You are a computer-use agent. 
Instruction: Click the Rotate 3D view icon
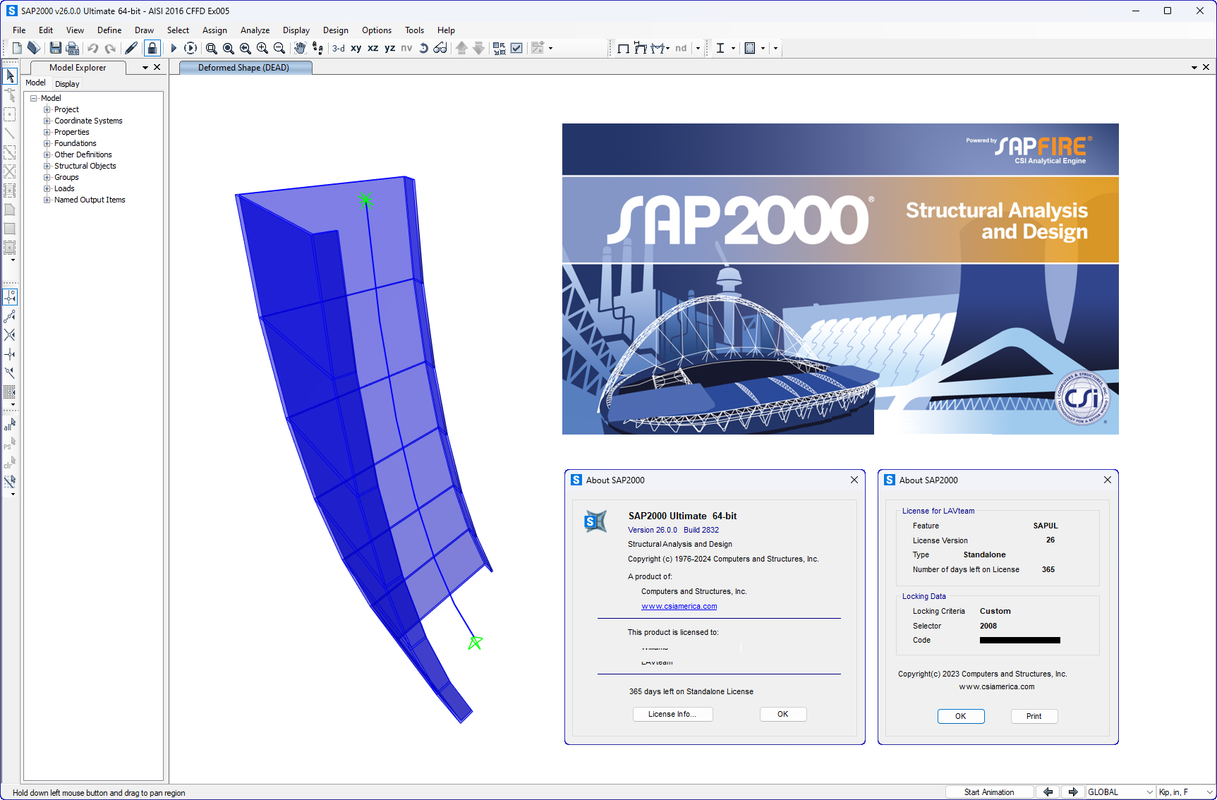point(423,48)
